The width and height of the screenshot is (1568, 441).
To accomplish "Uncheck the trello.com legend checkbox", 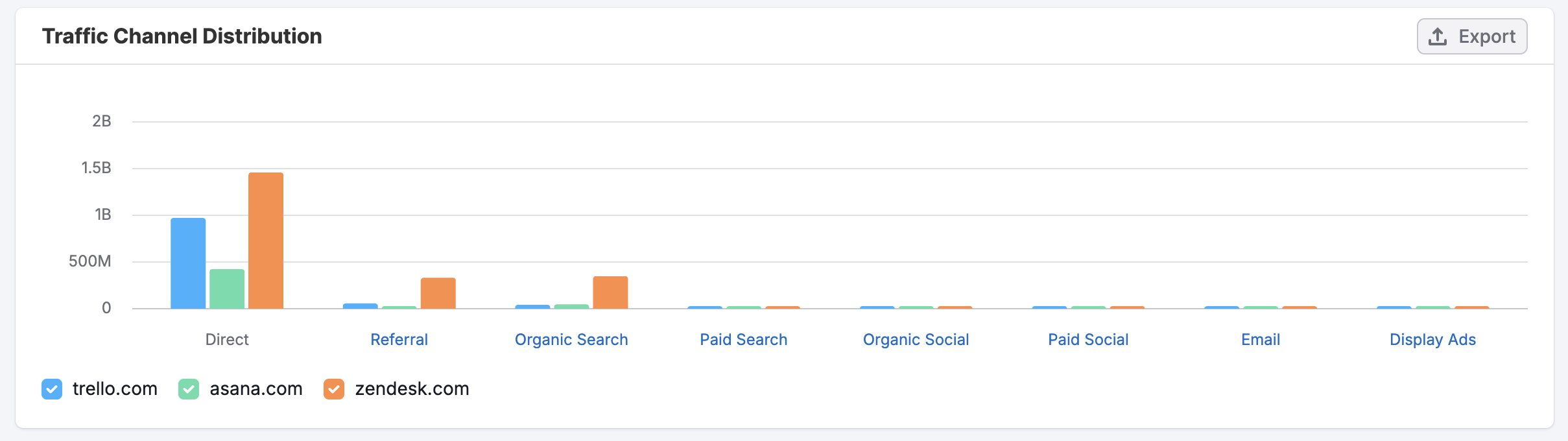I will click(x=52, y=389).
